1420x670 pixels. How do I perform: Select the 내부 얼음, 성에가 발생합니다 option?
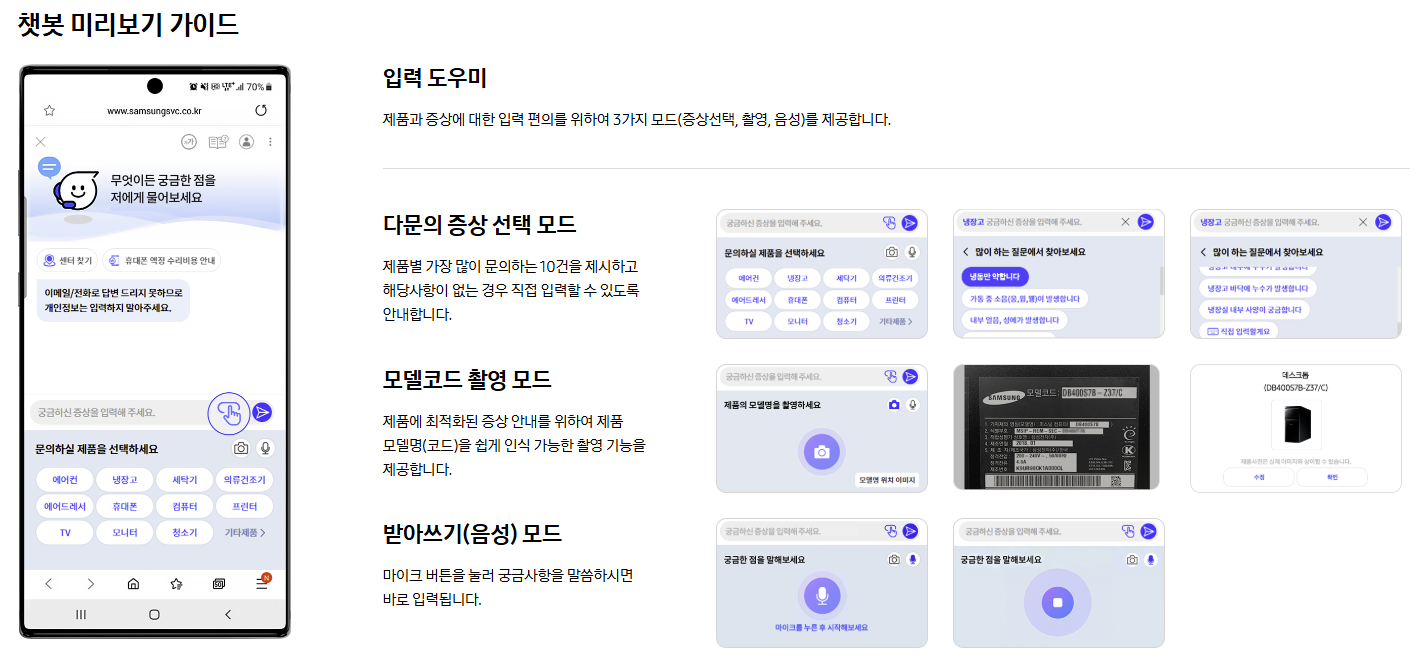click(x=1014, y=320)
